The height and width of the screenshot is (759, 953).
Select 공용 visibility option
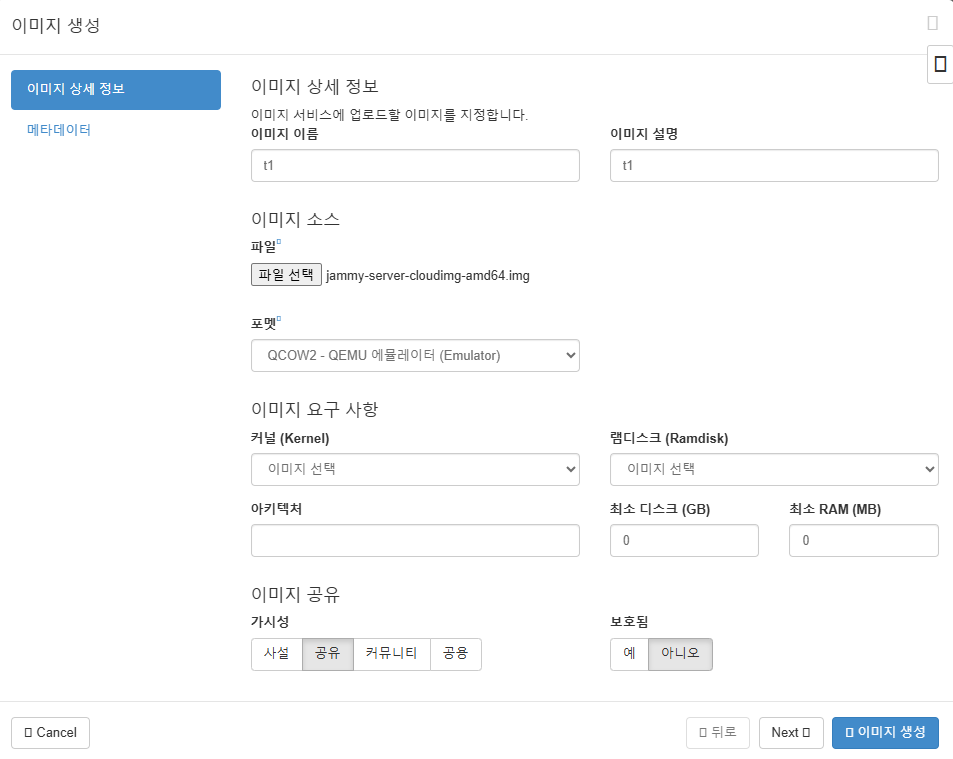(456, 654)
